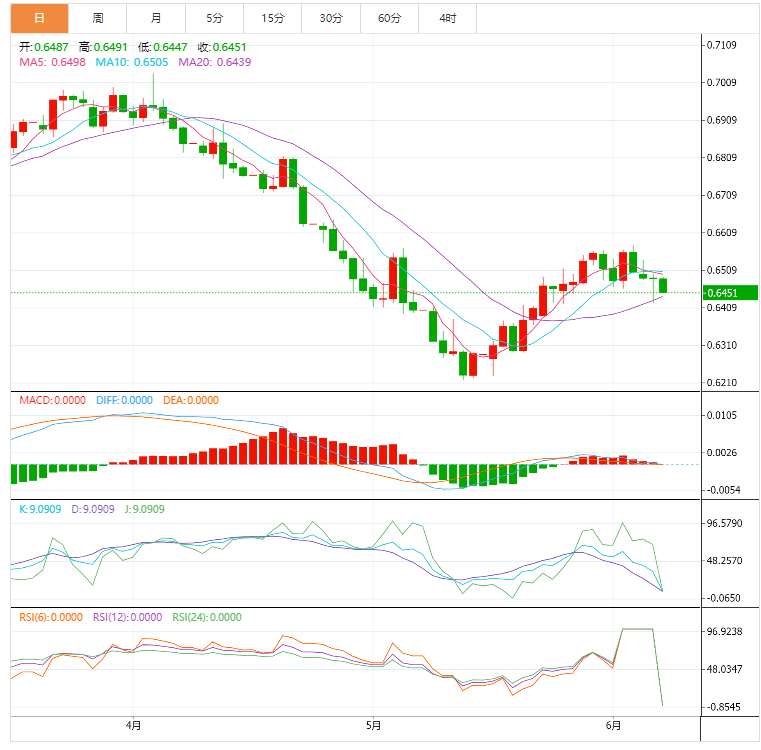This screenshot has width=761, height=750.
Task: Click the 0.6210 price axis value
Action: tap(721, 383)
